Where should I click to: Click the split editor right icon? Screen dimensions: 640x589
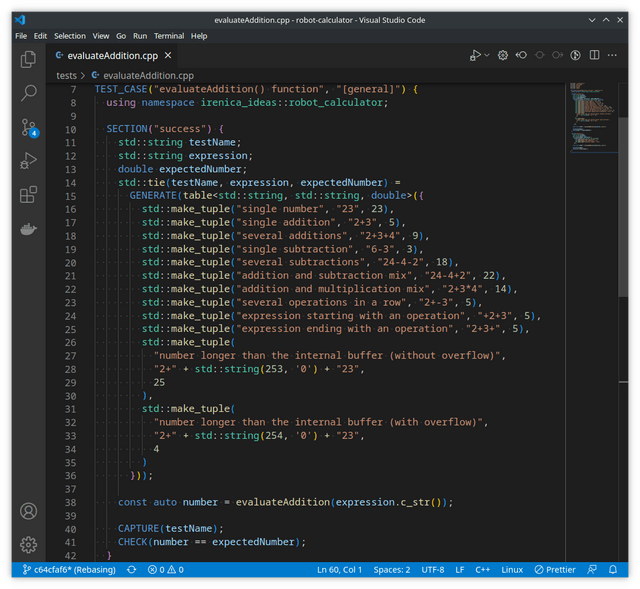pyautogui.click(x=594, y=55)
